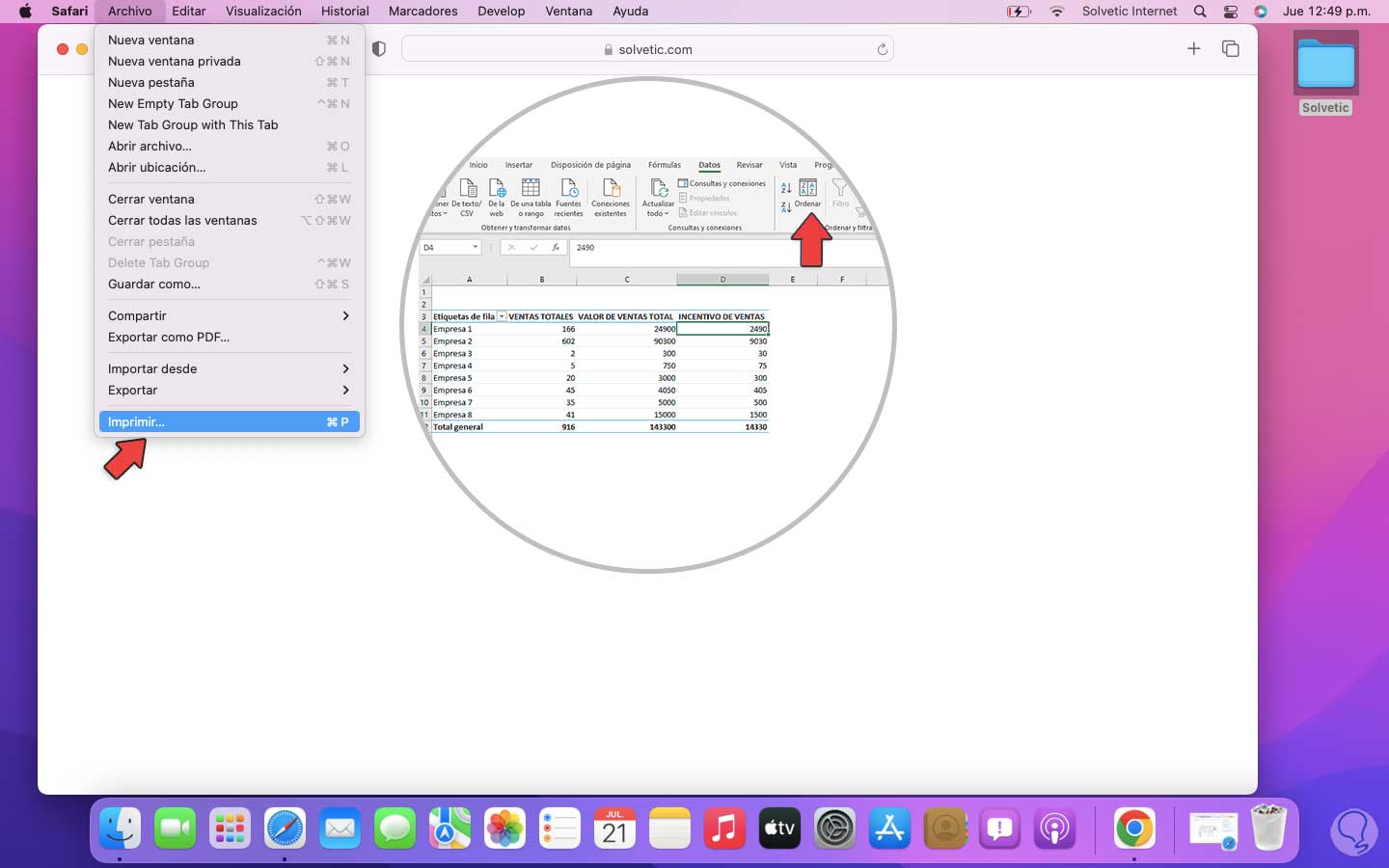
Task: Open Notes from the Dock
Action: [x=669, y=828]
